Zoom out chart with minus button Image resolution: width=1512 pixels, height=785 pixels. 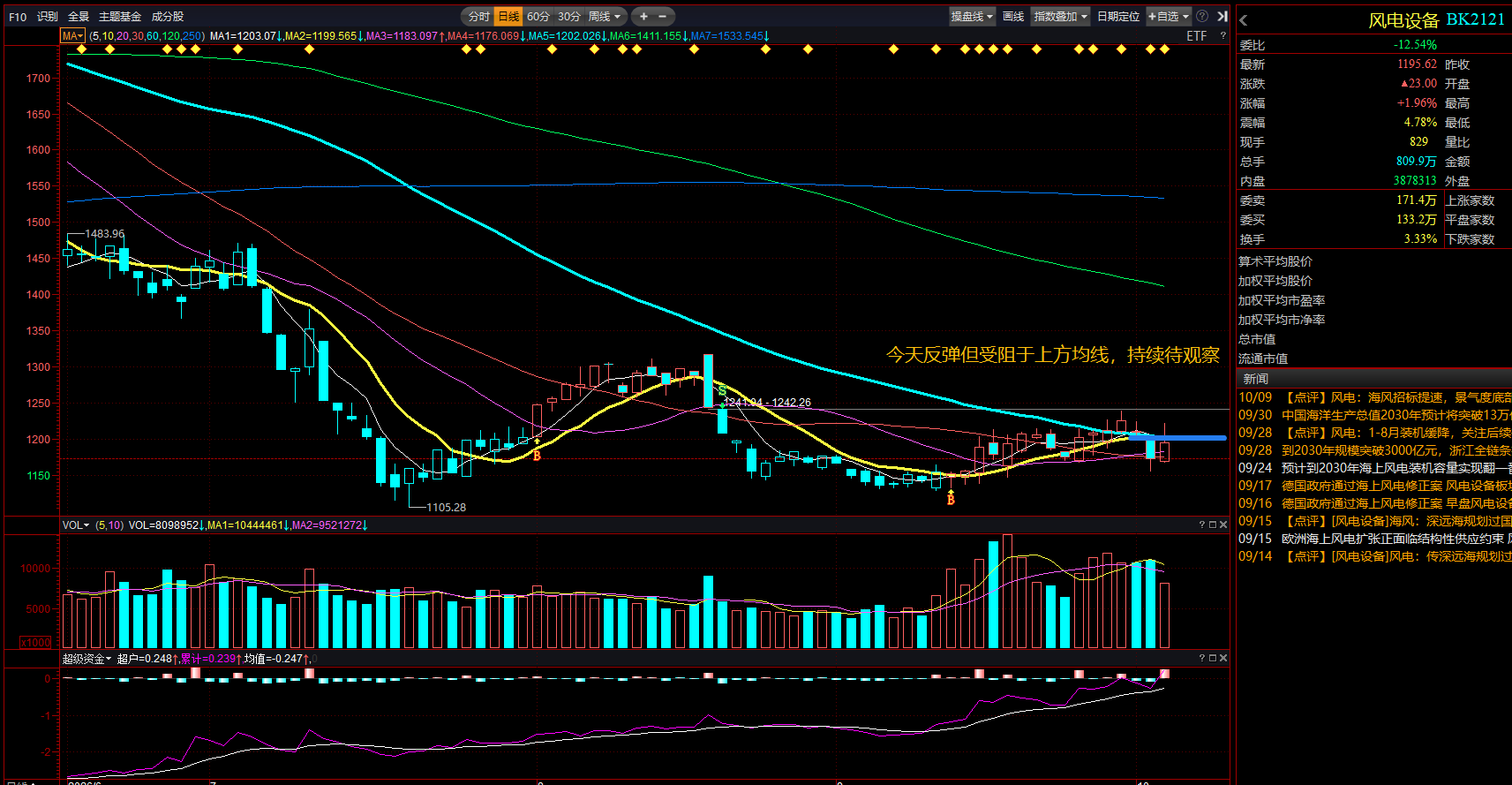point(663,16)
